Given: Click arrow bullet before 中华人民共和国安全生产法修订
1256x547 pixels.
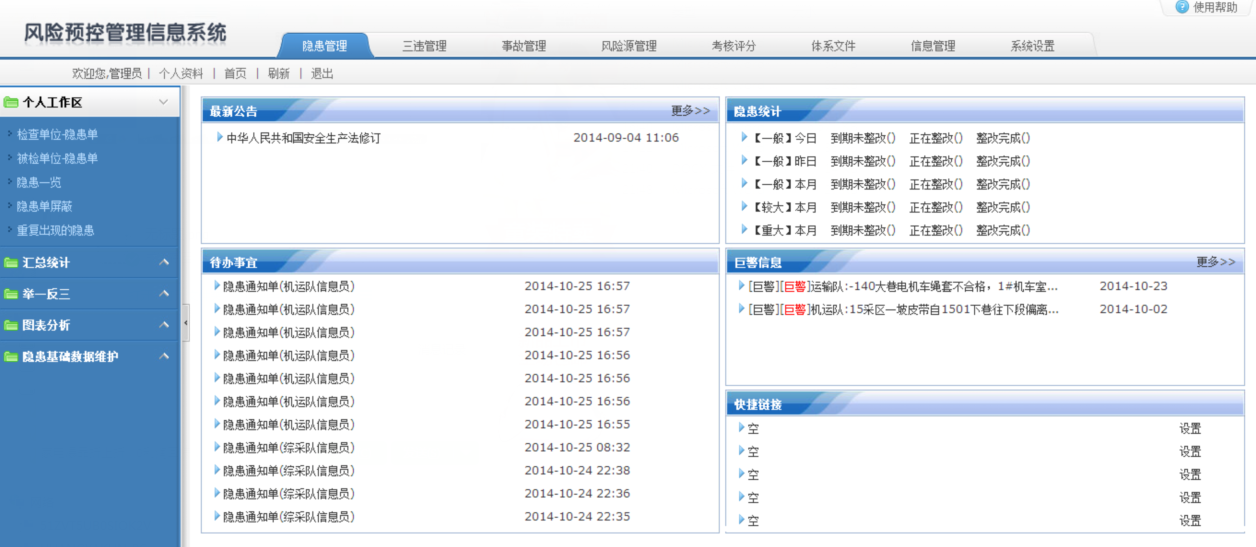Looking at the screenshot, I should point(220,138).
